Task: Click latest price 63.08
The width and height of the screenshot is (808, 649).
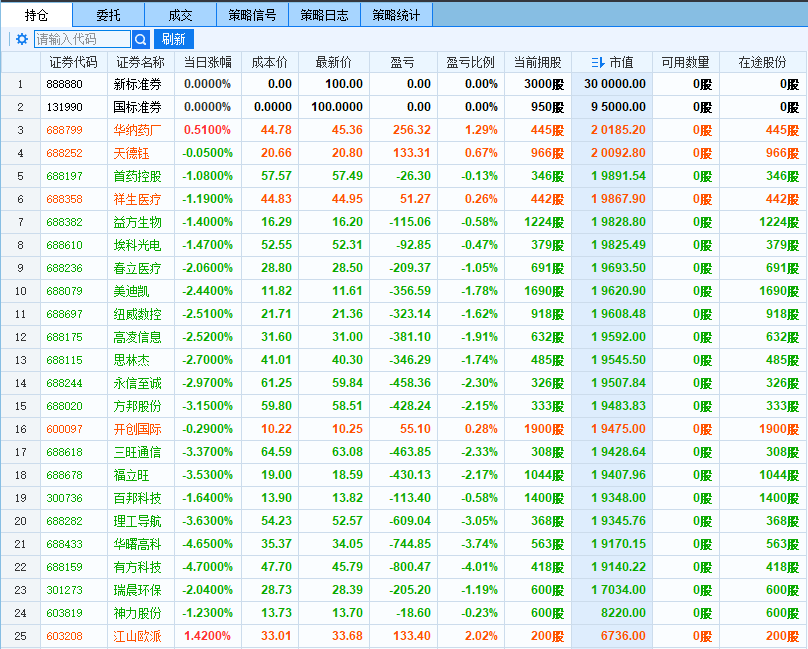Action: tap(347, 452)
